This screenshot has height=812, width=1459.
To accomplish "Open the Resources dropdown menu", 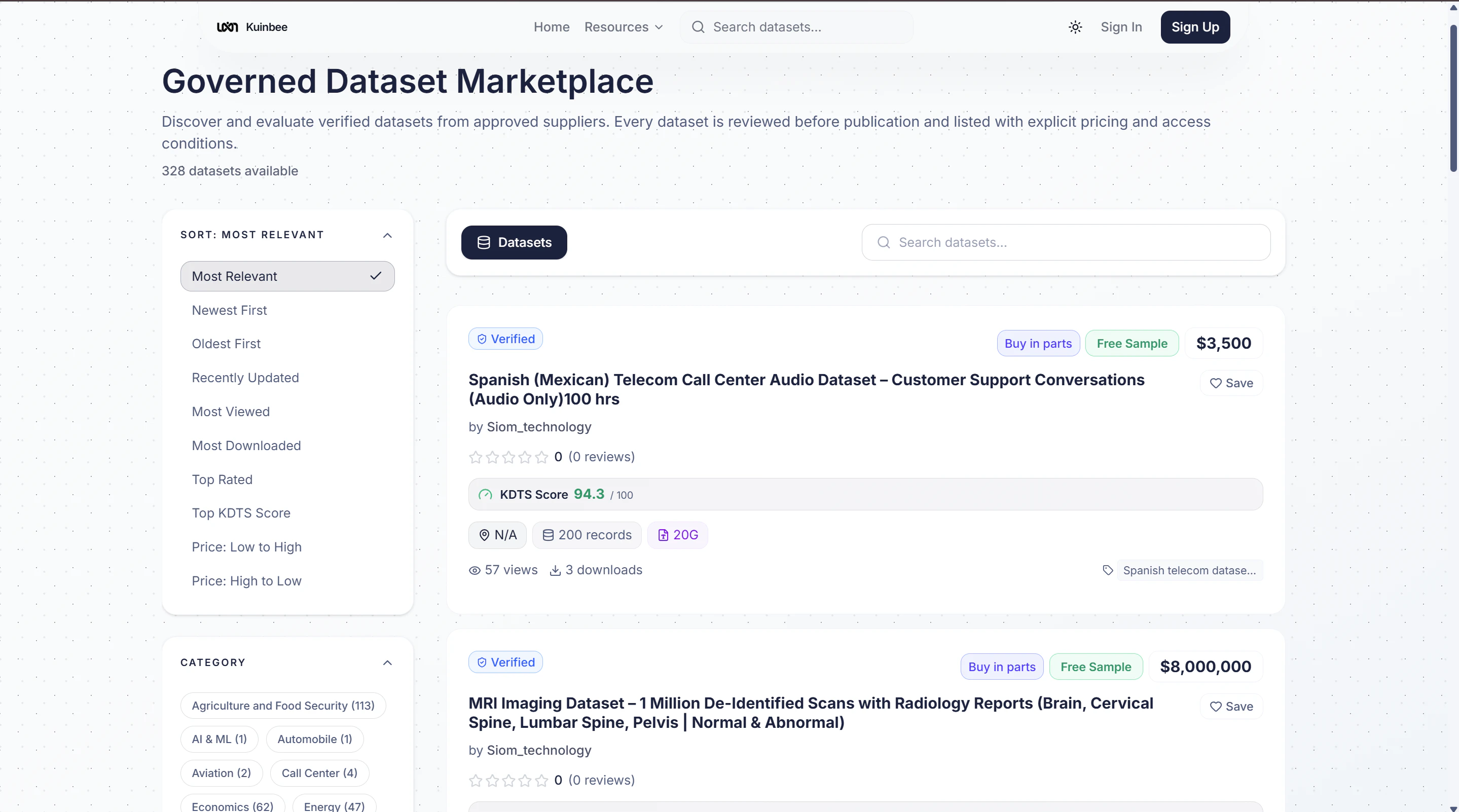I will 623,27.
